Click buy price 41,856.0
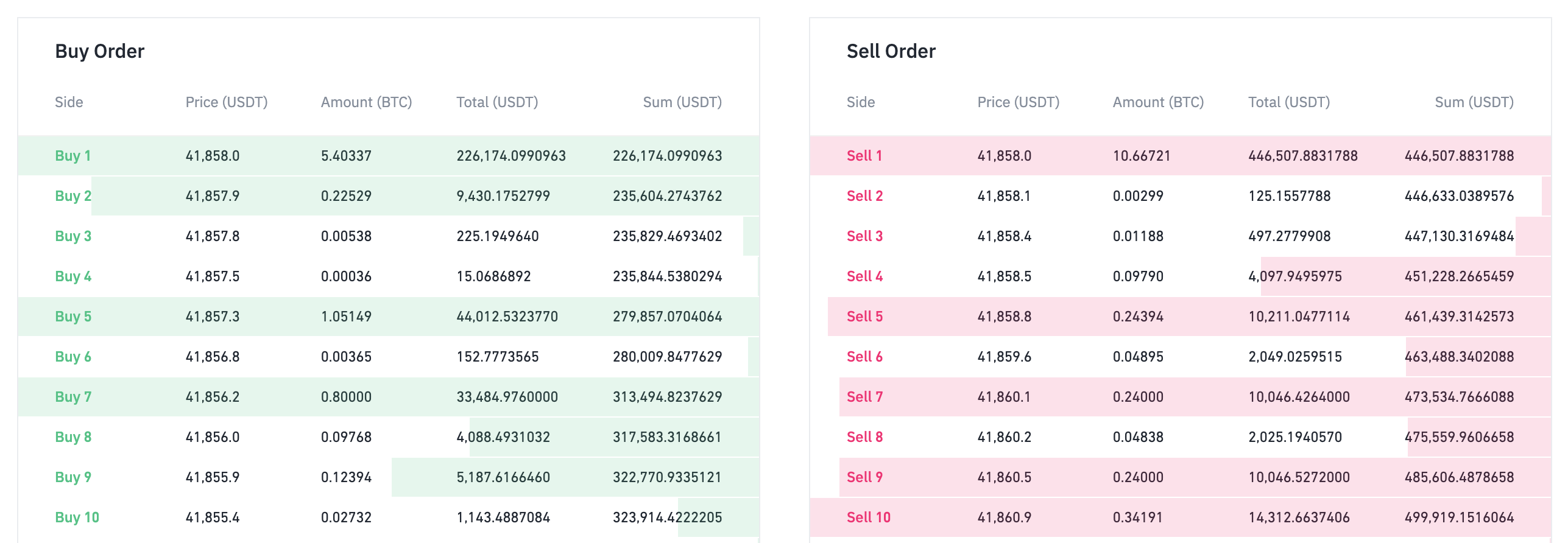Image resolution: width=1568 pixels, height=543 pixels. [x=213, y=437]
